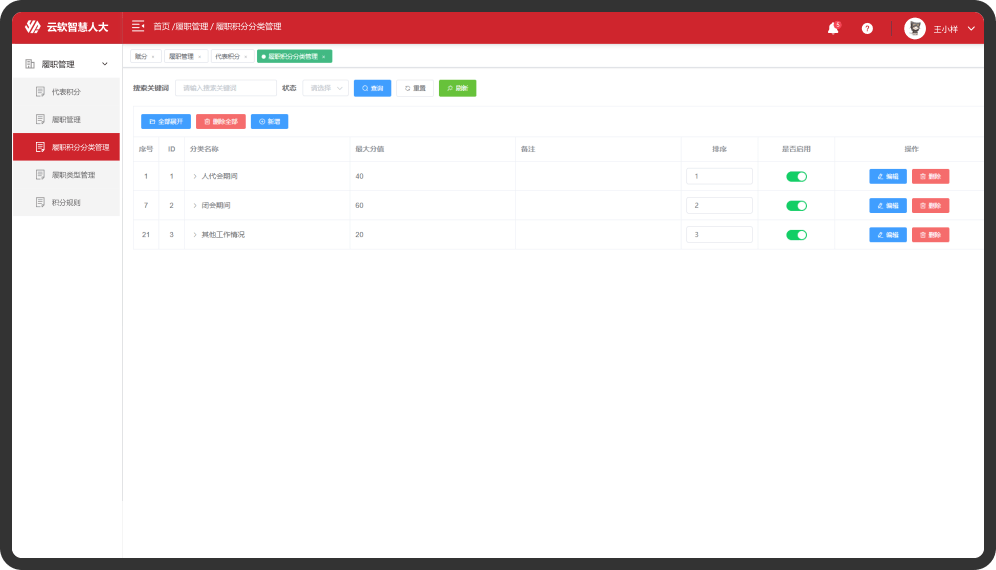Click the help question mark icon

tap(867, 28)
